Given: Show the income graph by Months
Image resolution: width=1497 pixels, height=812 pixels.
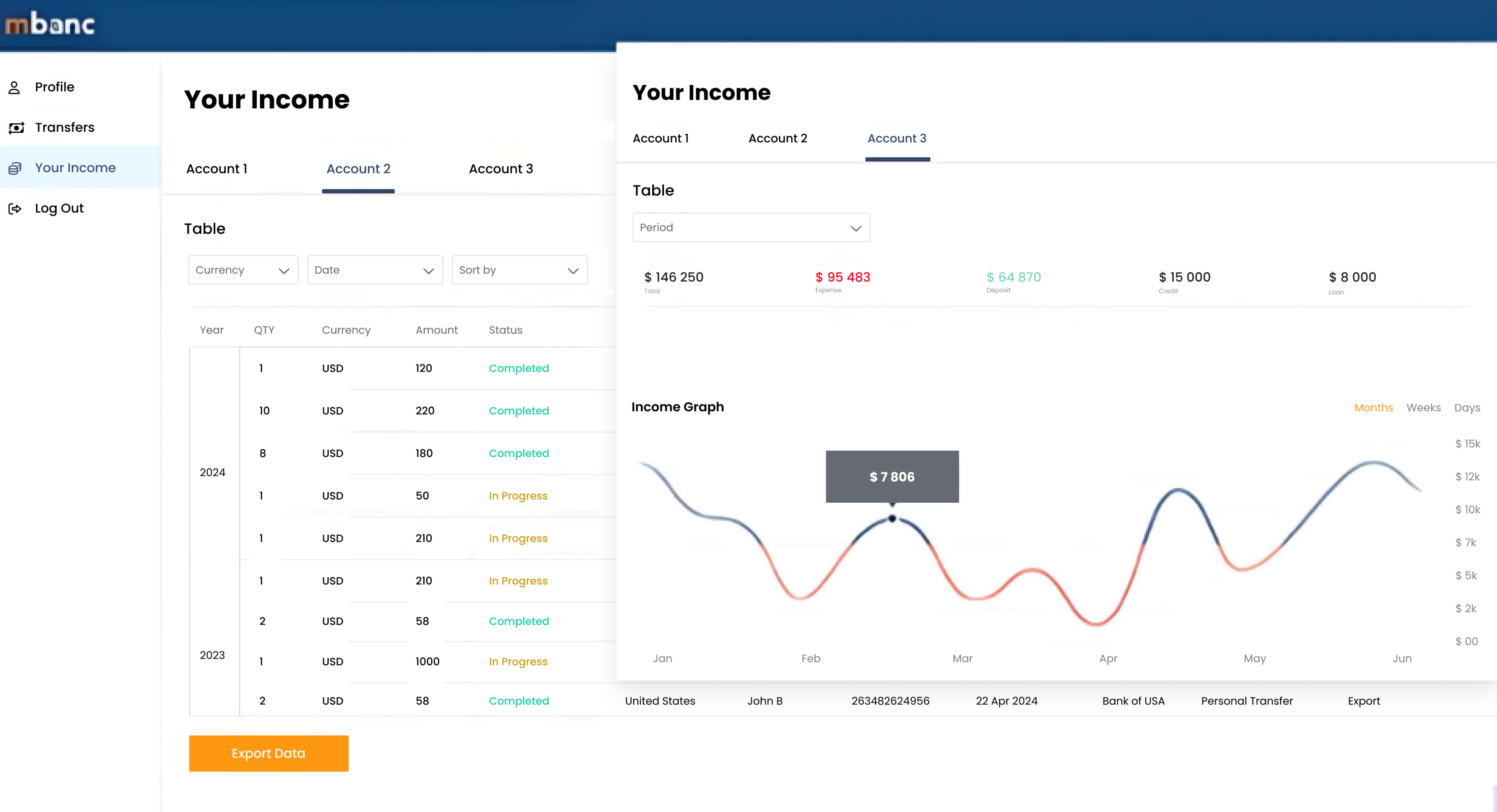Looking at the screenshot, I should [x=1374, y=408].
